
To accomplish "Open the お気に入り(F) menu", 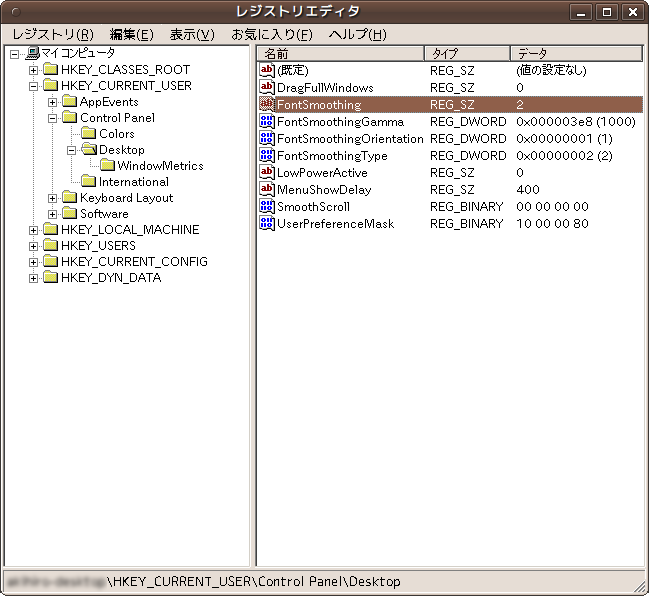I will [x=272, y=34].
